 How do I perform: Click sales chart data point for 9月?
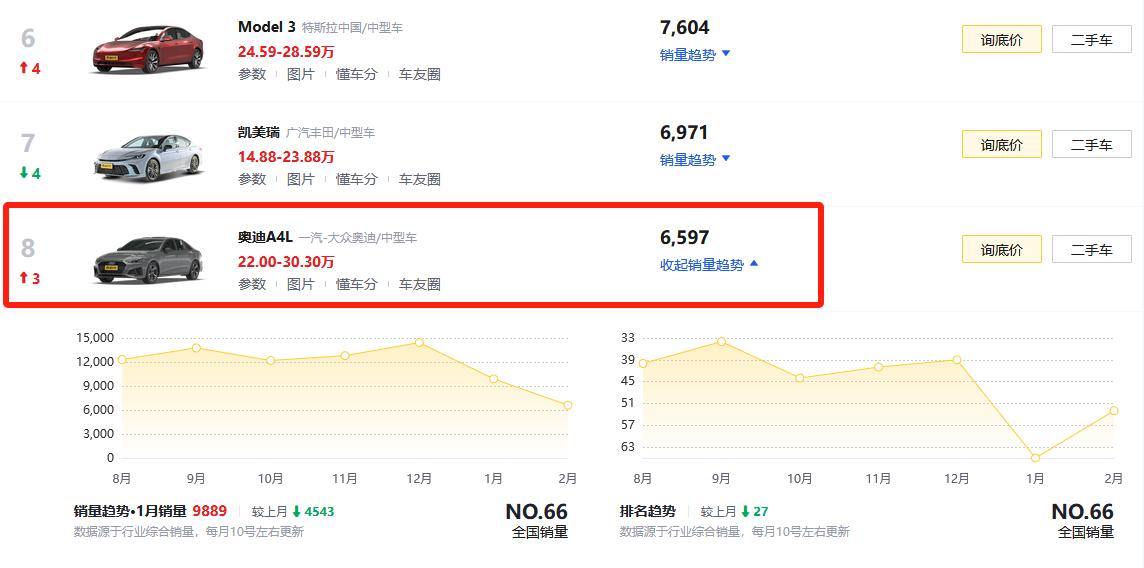(x=196, y=348)
